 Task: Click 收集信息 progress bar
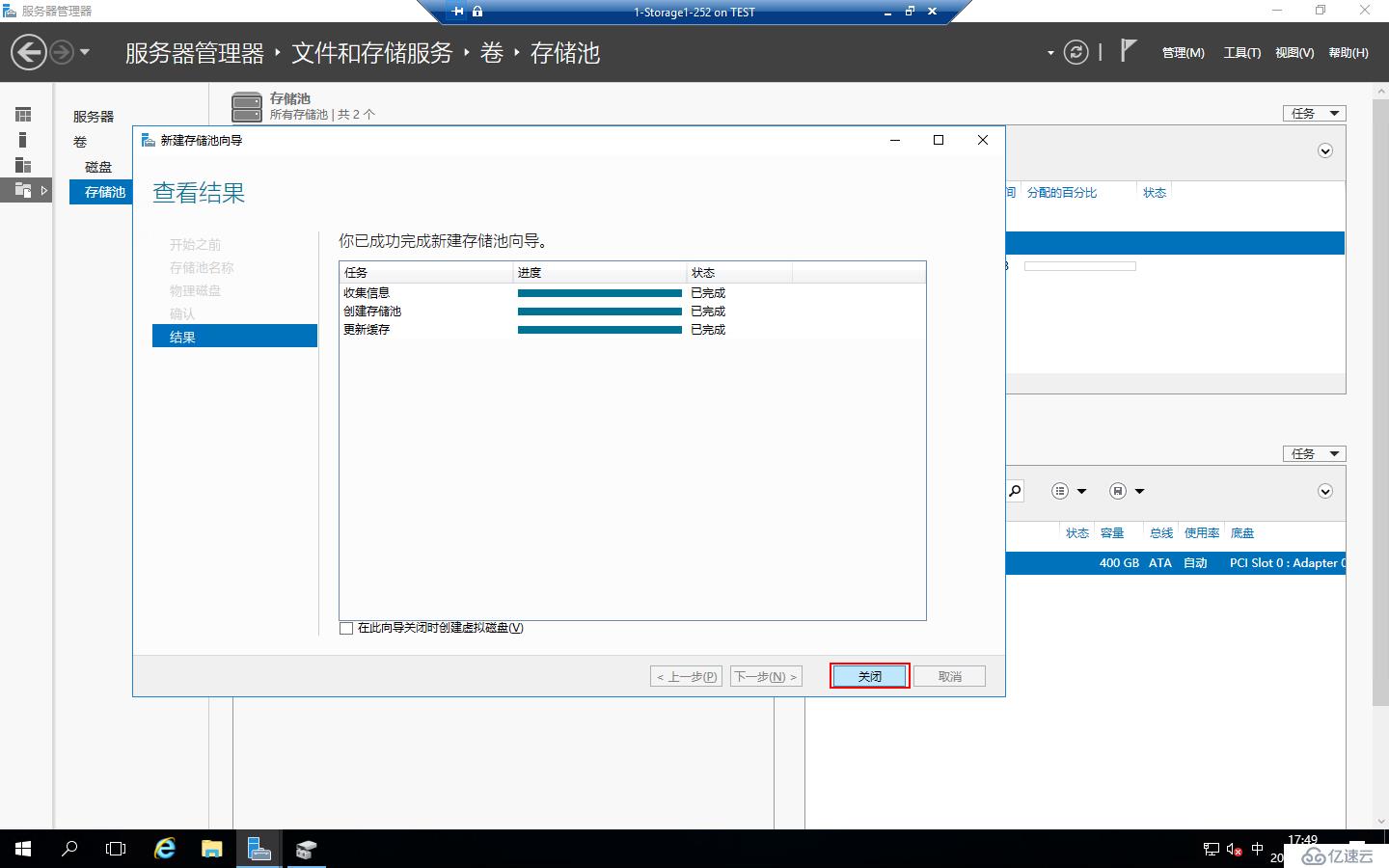pyautogui.click(x=600, y=293)
